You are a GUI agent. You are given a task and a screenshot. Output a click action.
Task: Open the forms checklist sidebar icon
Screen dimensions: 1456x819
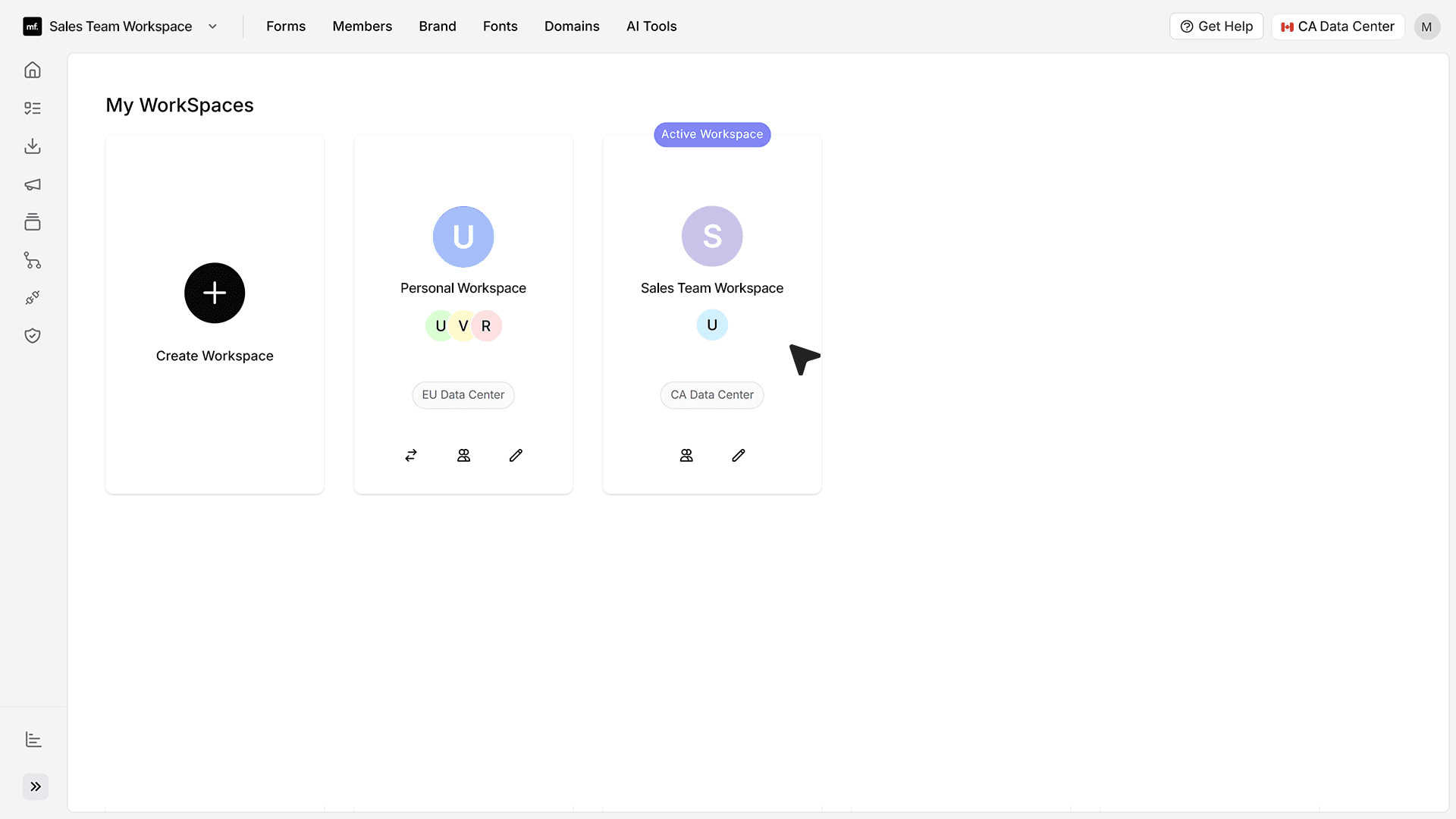tap(33, 108)
